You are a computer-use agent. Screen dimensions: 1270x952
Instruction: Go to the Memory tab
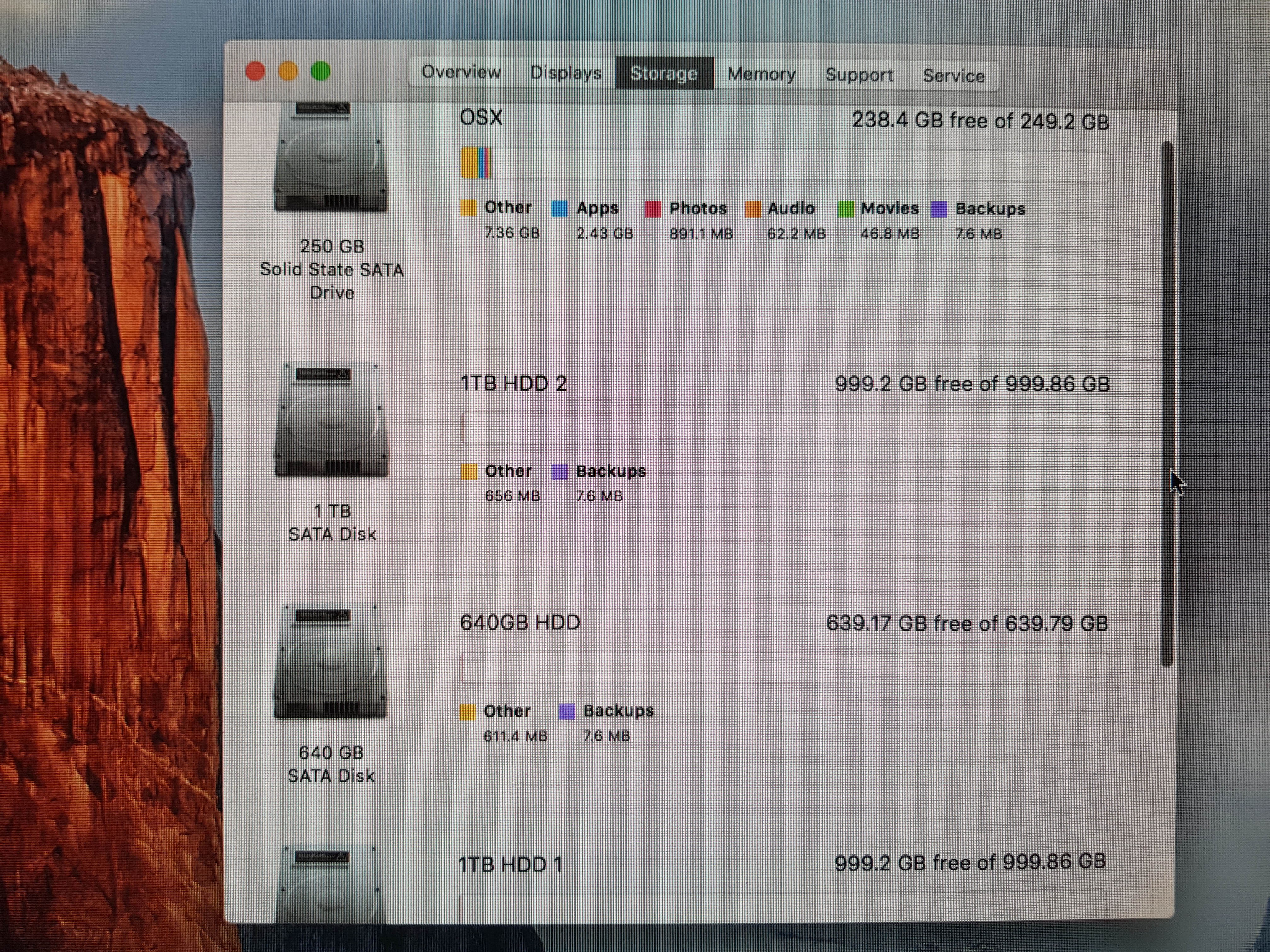pyautogui.click(x=761, y=74)
